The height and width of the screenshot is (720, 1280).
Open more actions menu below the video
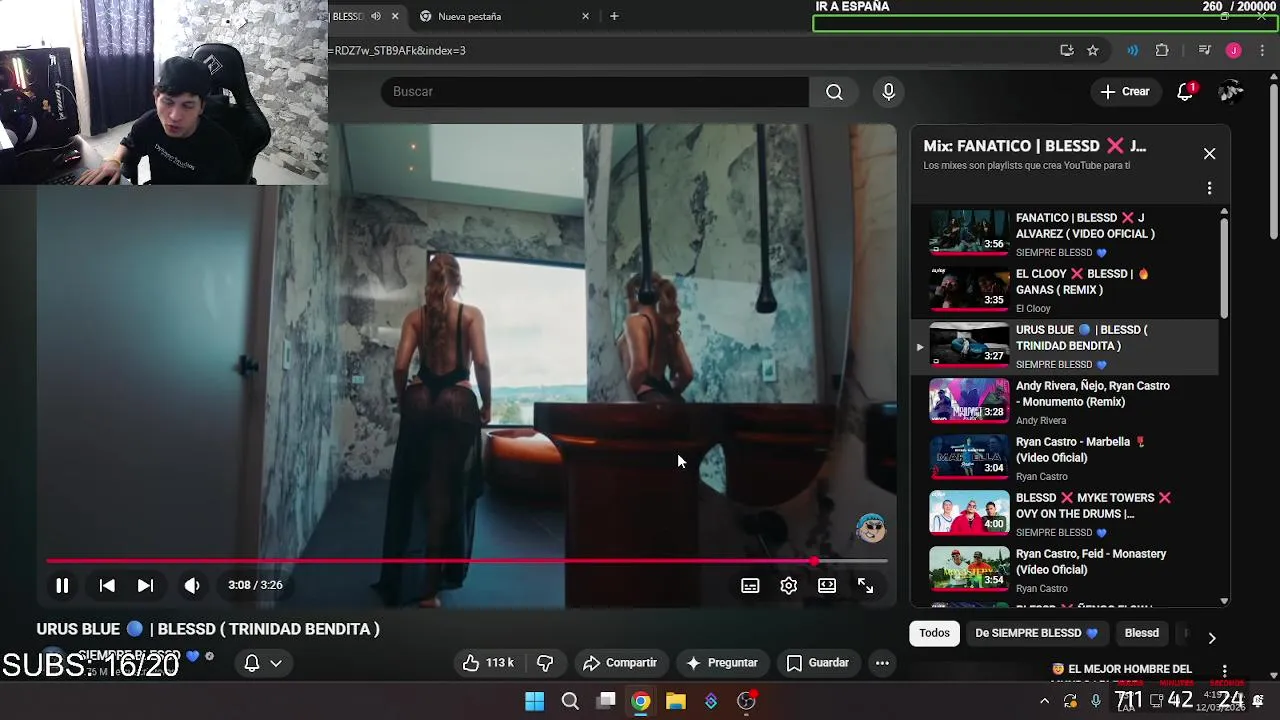882,663
